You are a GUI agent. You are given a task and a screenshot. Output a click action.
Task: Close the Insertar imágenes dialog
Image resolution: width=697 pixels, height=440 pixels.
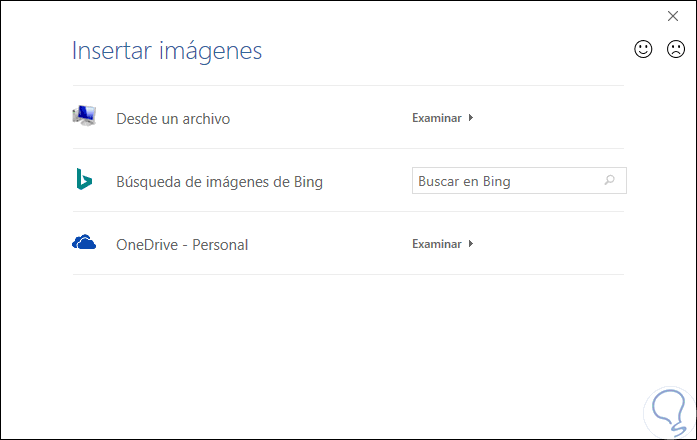point(673,16)
